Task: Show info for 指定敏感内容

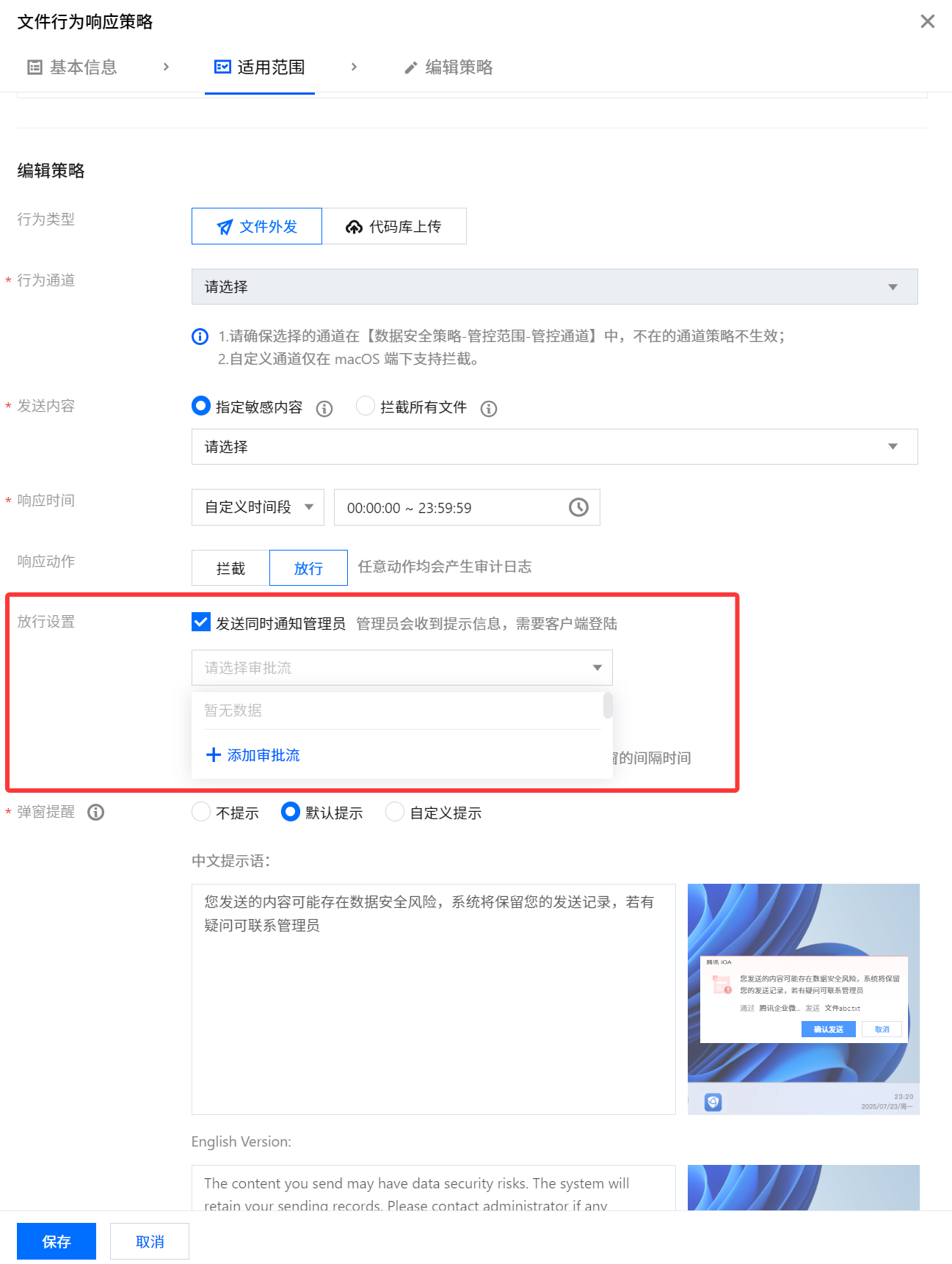Action: coord(324,409)
